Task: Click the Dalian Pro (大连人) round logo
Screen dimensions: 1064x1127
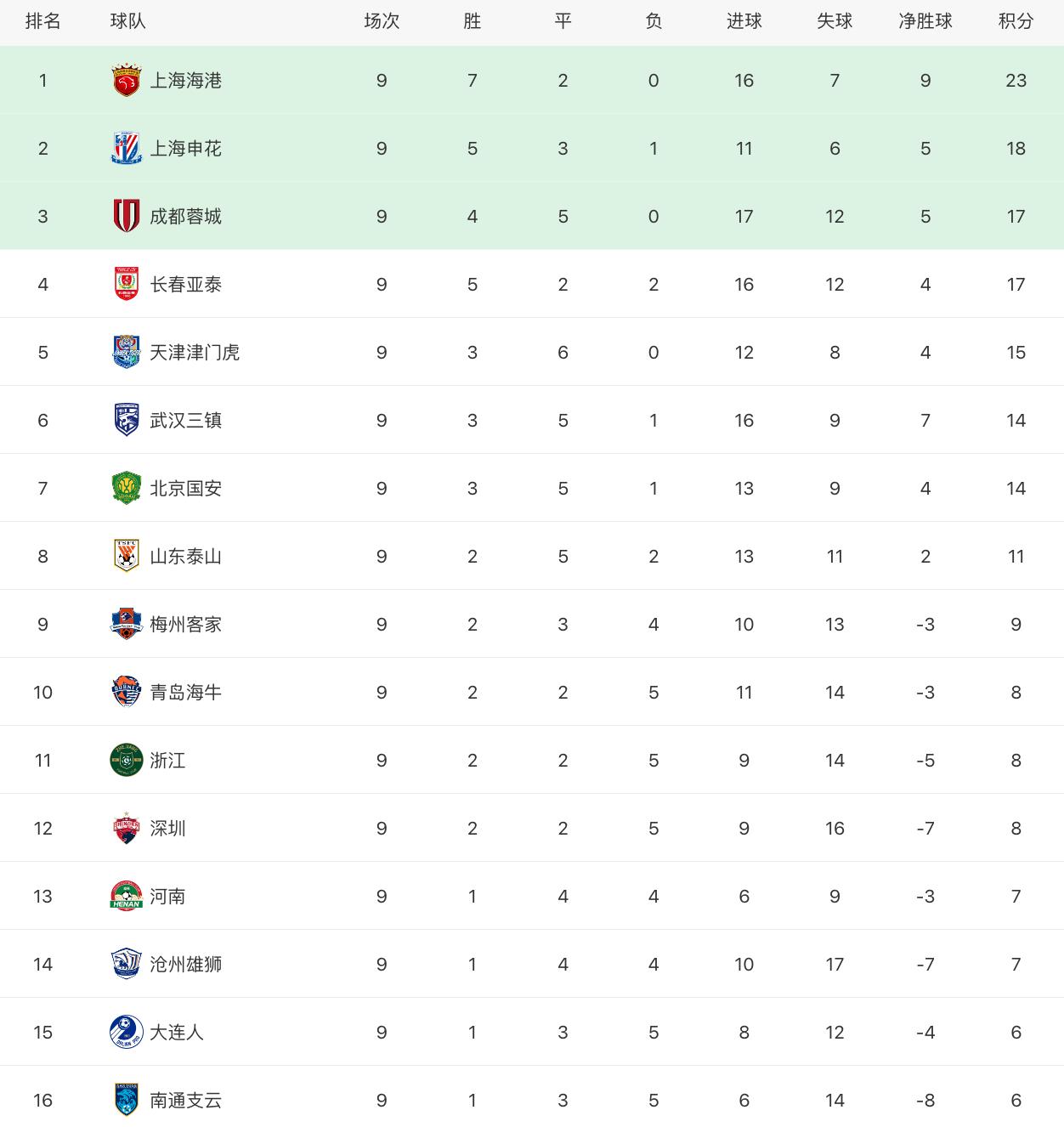Action: pos(127,1032)
